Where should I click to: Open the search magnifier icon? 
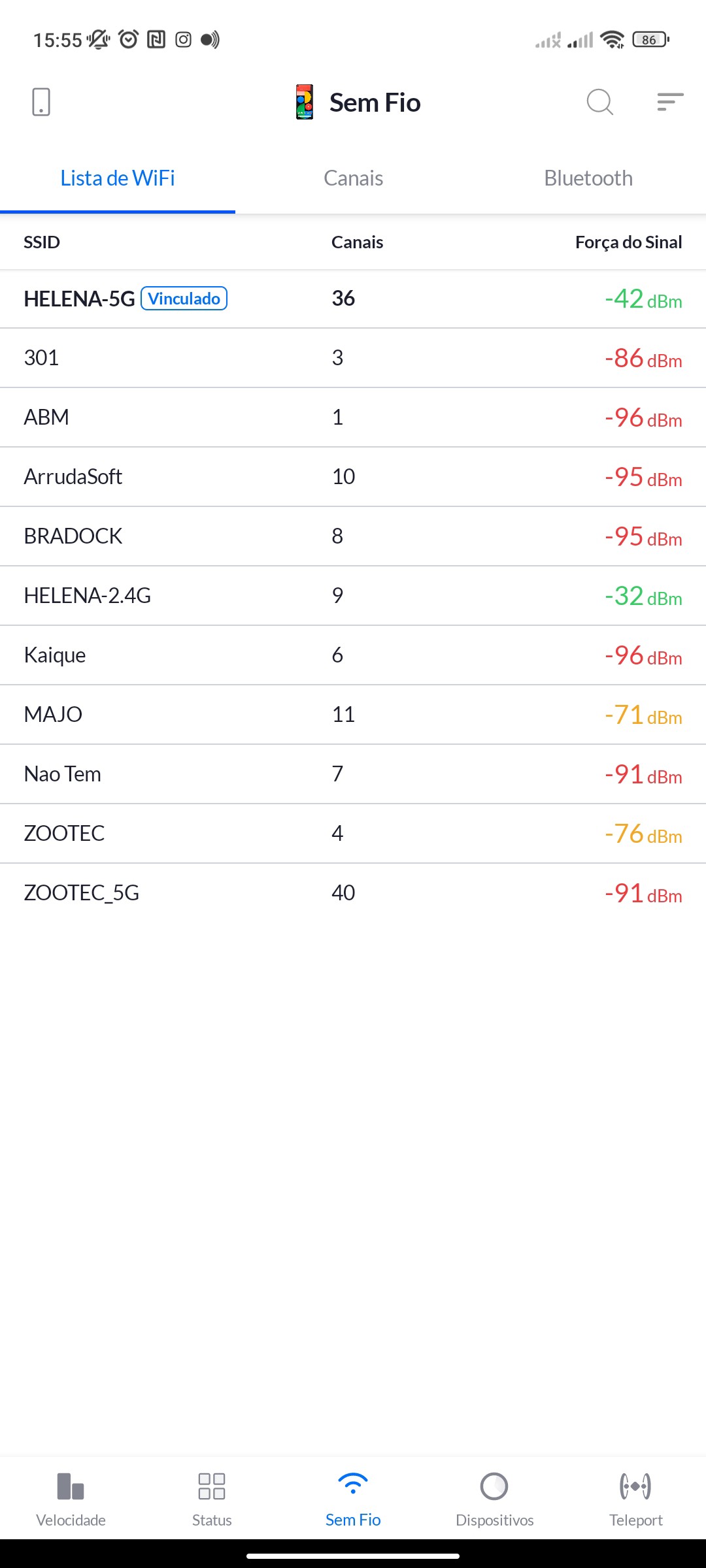599,103
